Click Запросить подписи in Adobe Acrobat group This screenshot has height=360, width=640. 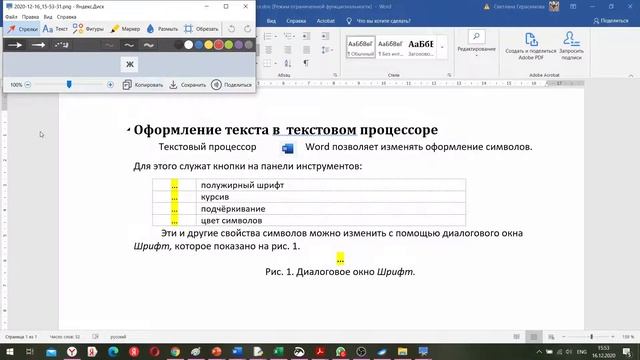coord(571,46)
